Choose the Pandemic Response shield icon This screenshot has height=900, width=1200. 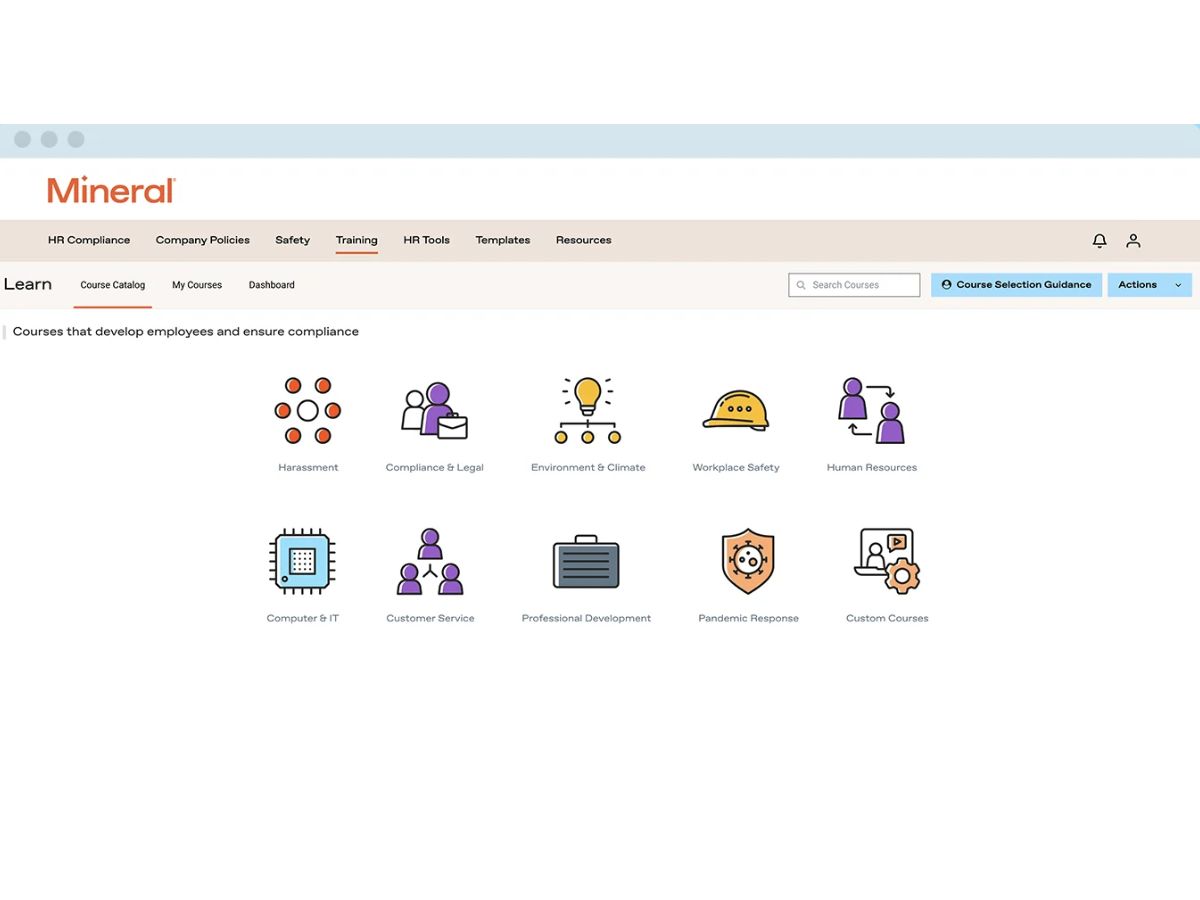coord(748,561)
